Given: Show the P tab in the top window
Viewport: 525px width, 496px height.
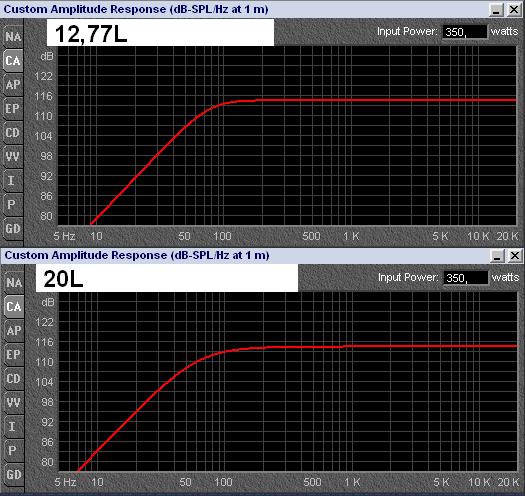Looking at the screenshot, I should (13, 204).
